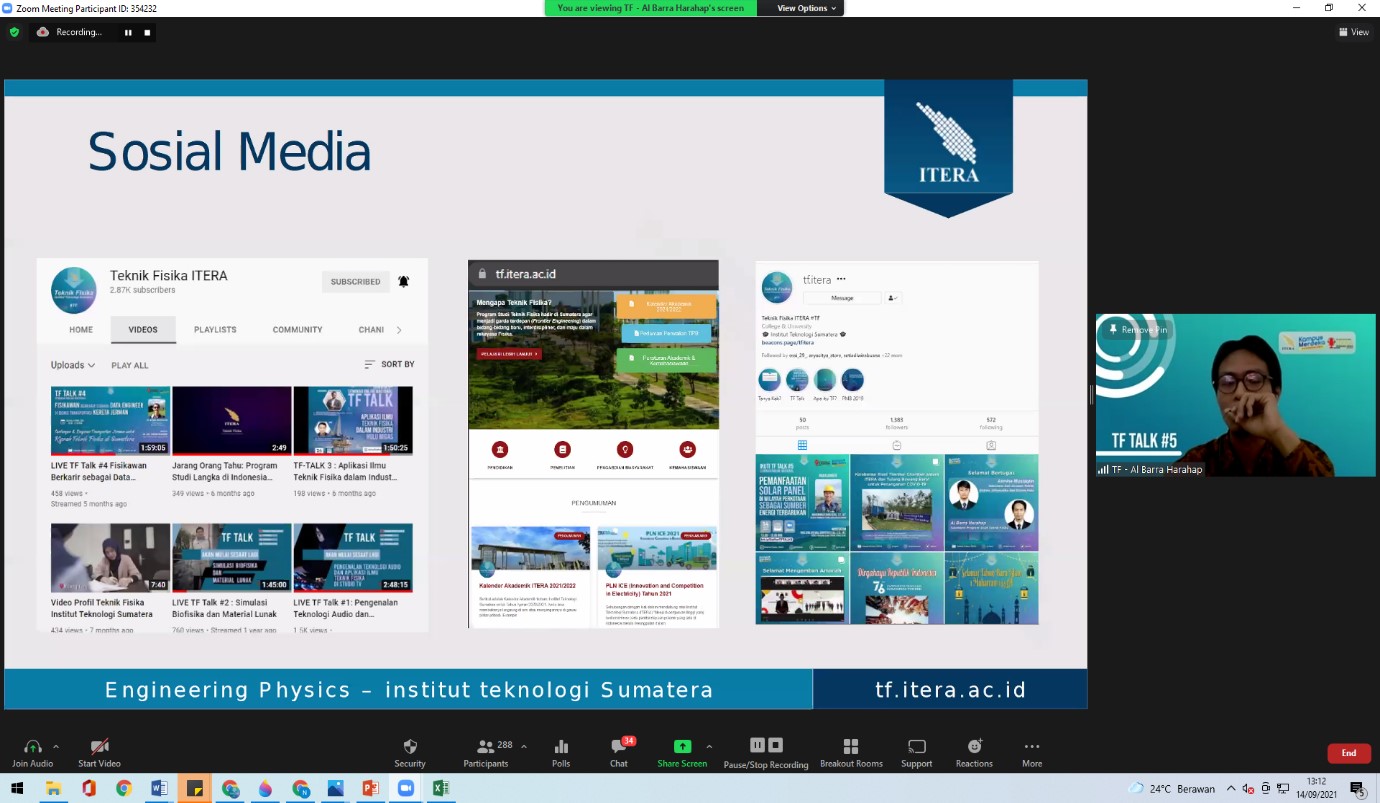Open the Chat panel with unread messages
The image size is (1380, 803).
point(619,752)
